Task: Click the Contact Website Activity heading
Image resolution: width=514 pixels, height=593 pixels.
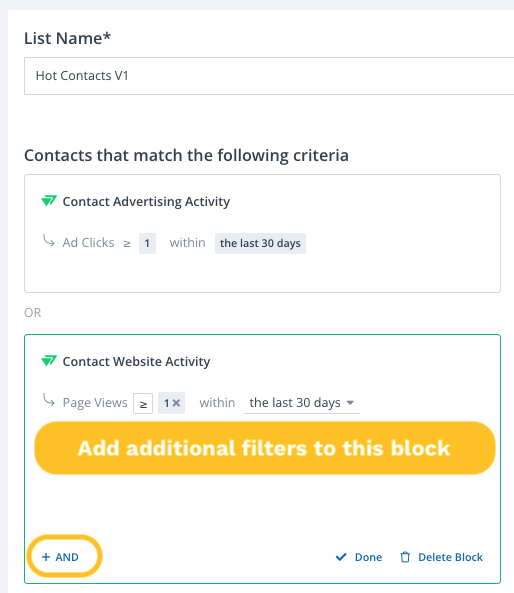Action: [x=136, y=362]
